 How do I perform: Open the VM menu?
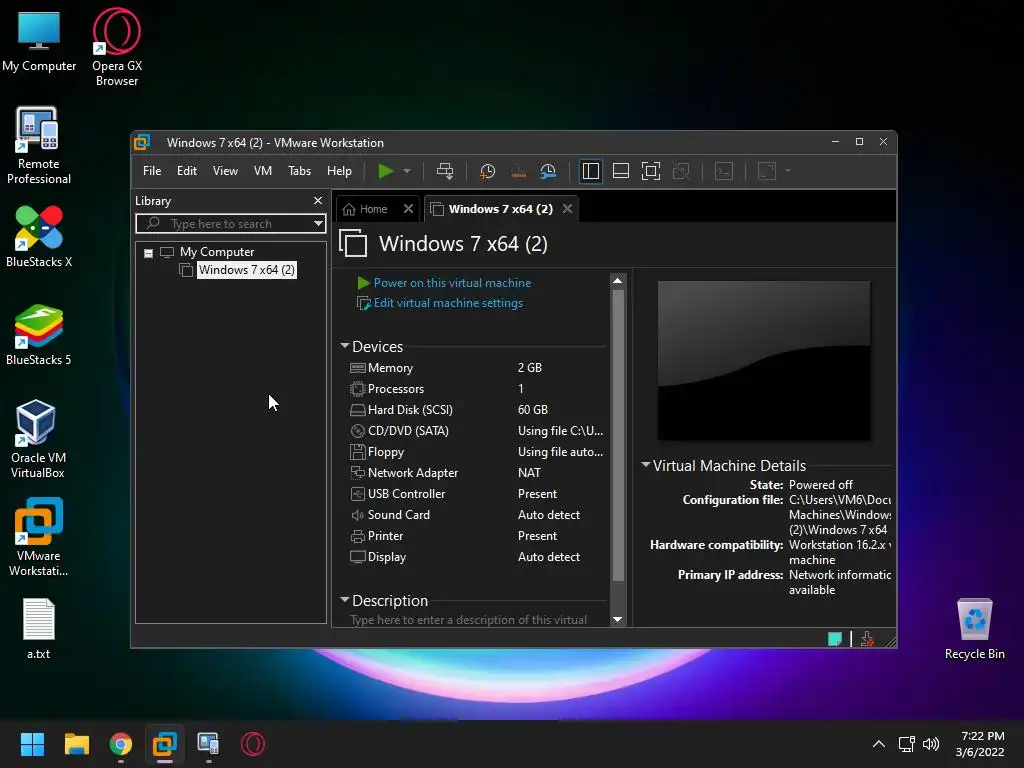pyautogui.click(x=263, y=171)
